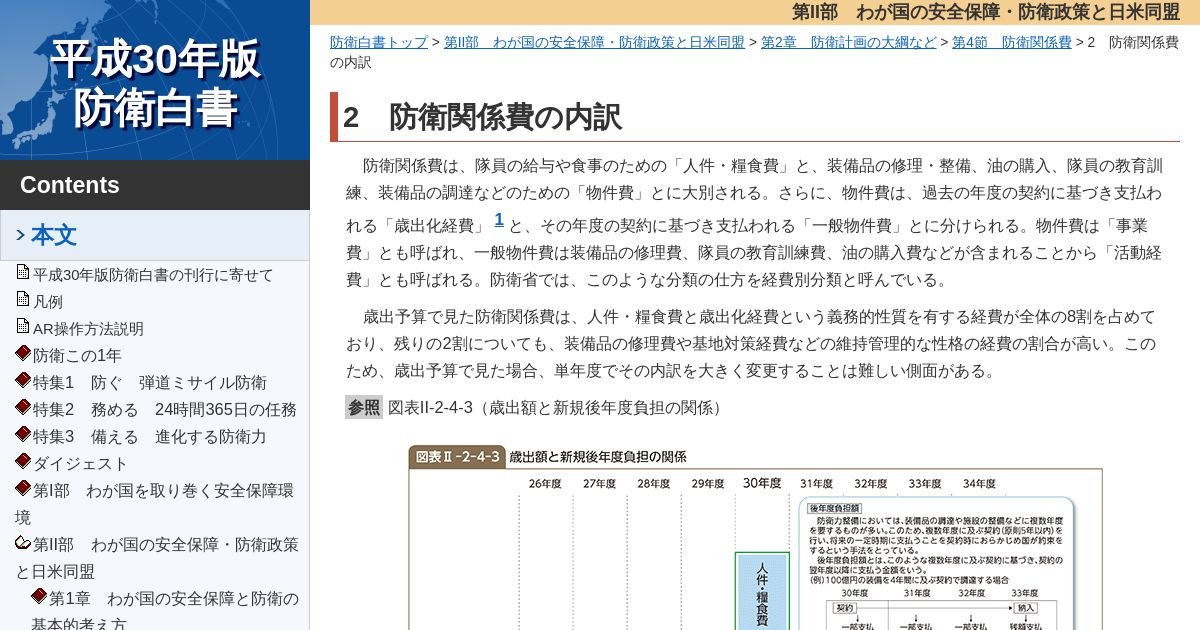Viewport: 1200px width, 630px height.
Task: Click the book icon beside 第I部
Action: pos(23,488)
